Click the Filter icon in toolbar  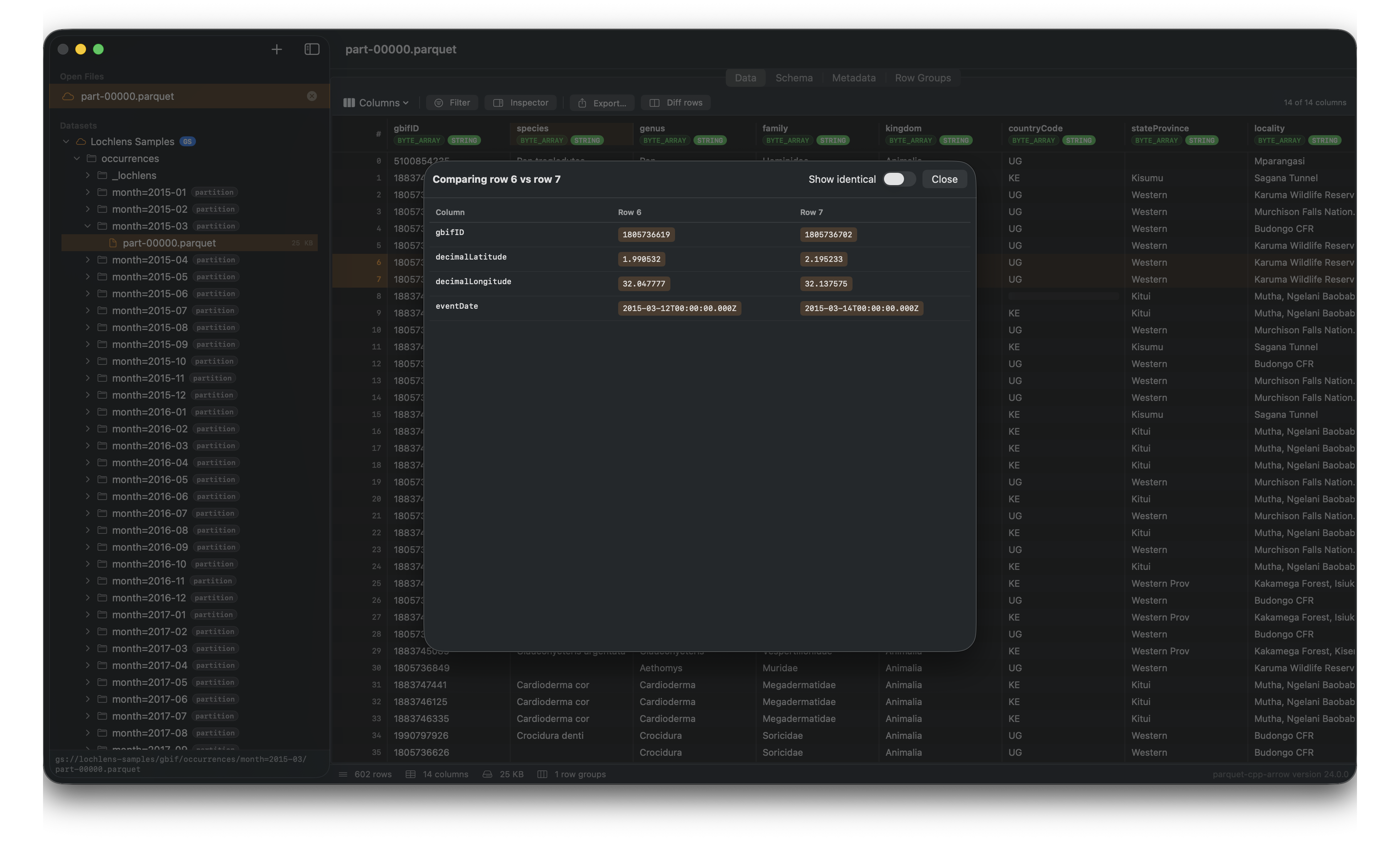pyautogui.click(x=438, y=103)
